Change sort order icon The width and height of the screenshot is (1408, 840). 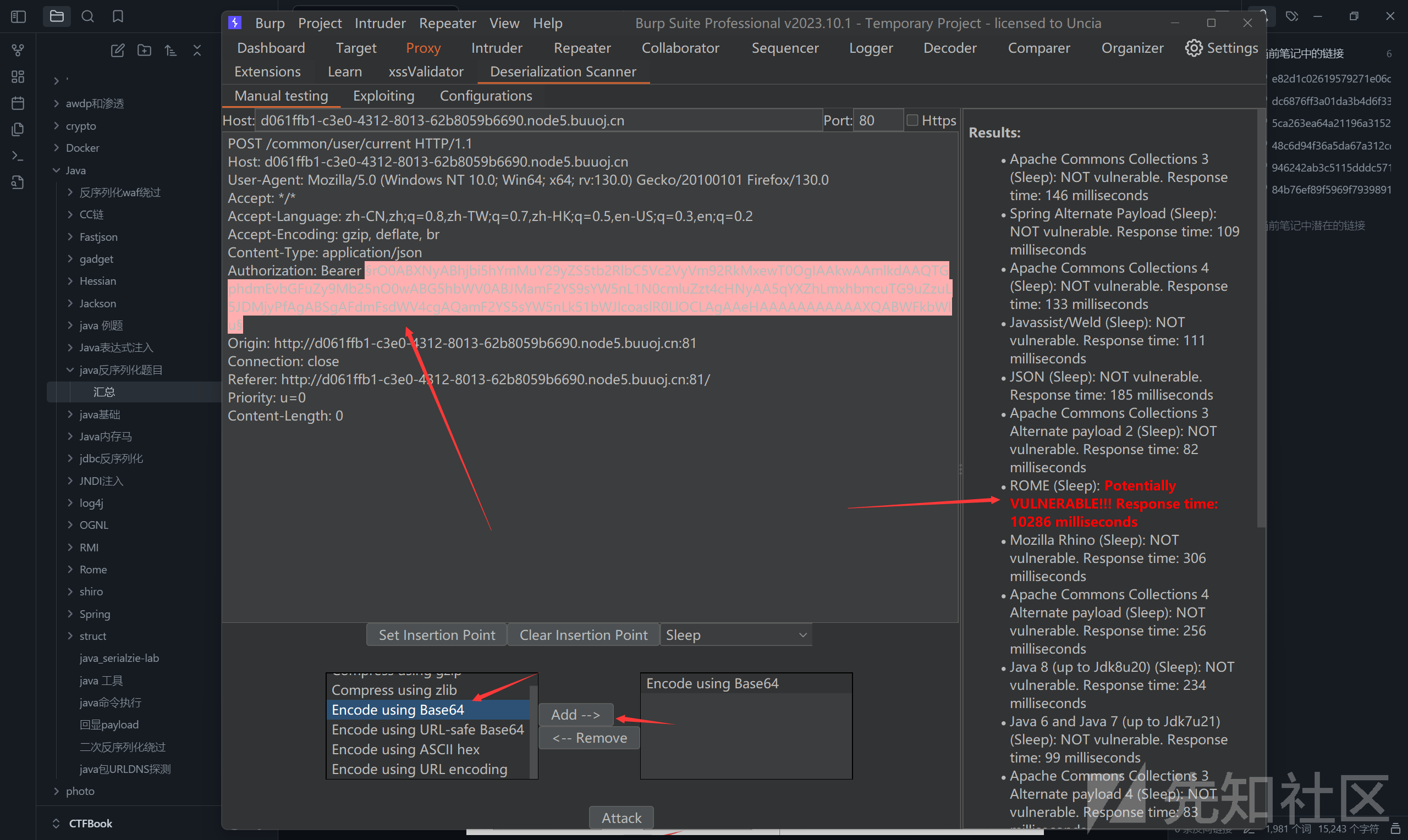tap(170, 51)
